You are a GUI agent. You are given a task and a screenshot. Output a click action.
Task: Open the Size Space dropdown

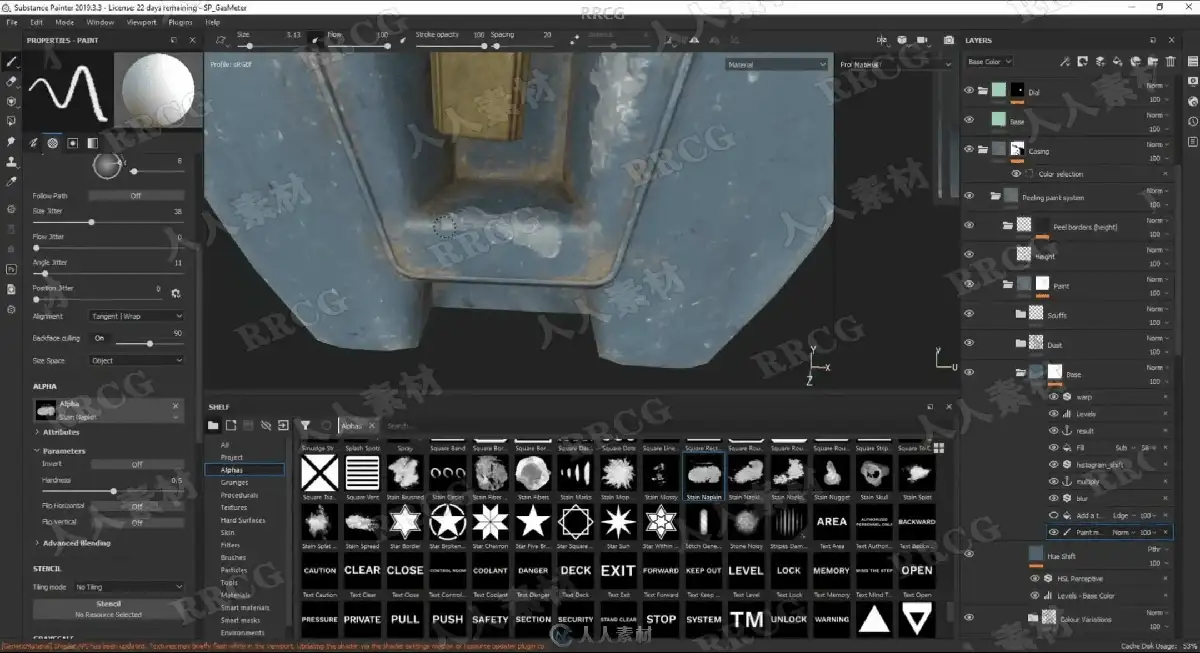pos(137,360)
